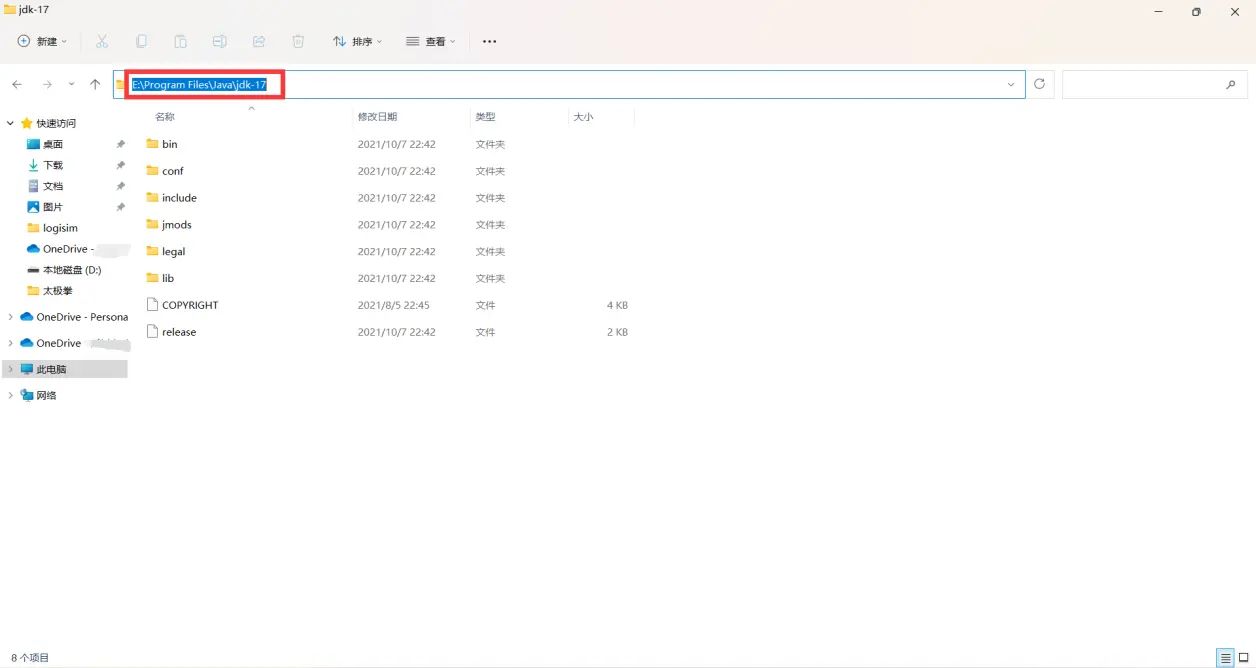Navigate back with the back arrow
This screenshot has height=668, width=1256.
pos(16,84)
